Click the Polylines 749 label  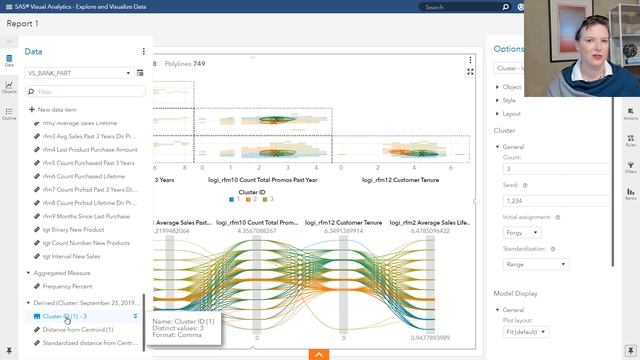tap(185, 64)
